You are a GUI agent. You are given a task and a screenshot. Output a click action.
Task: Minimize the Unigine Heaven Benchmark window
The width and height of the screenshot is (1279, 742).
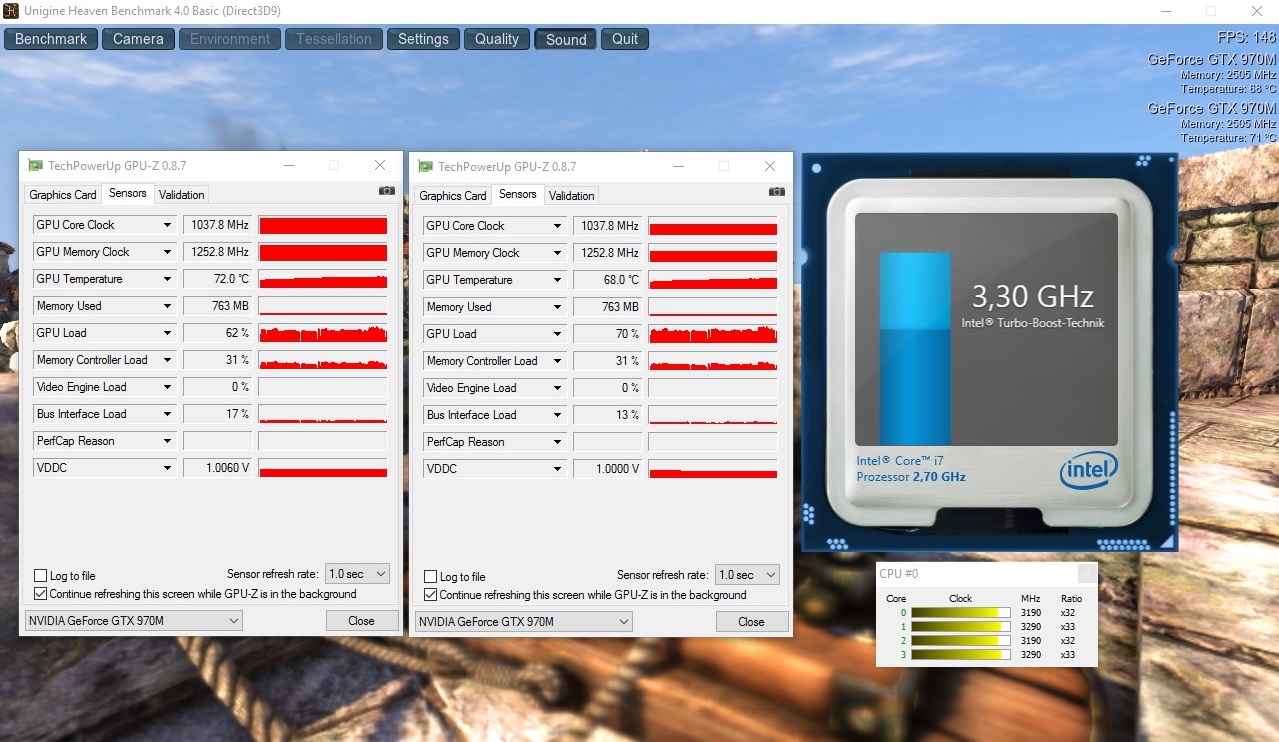coord(1166,10)
